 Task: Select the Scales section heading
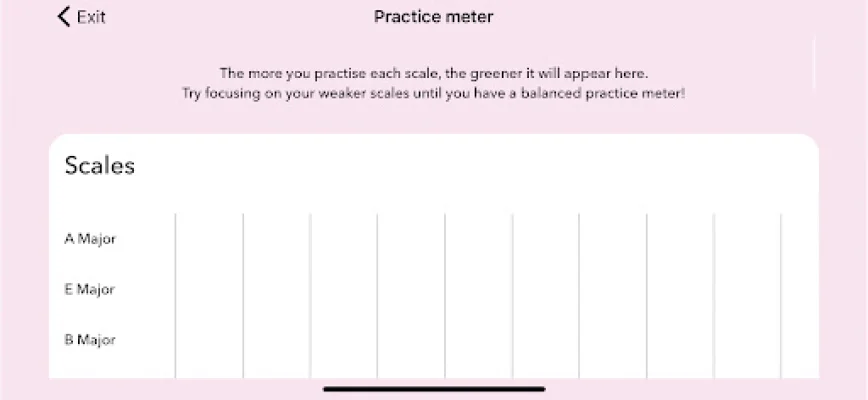tap(100, 166)
